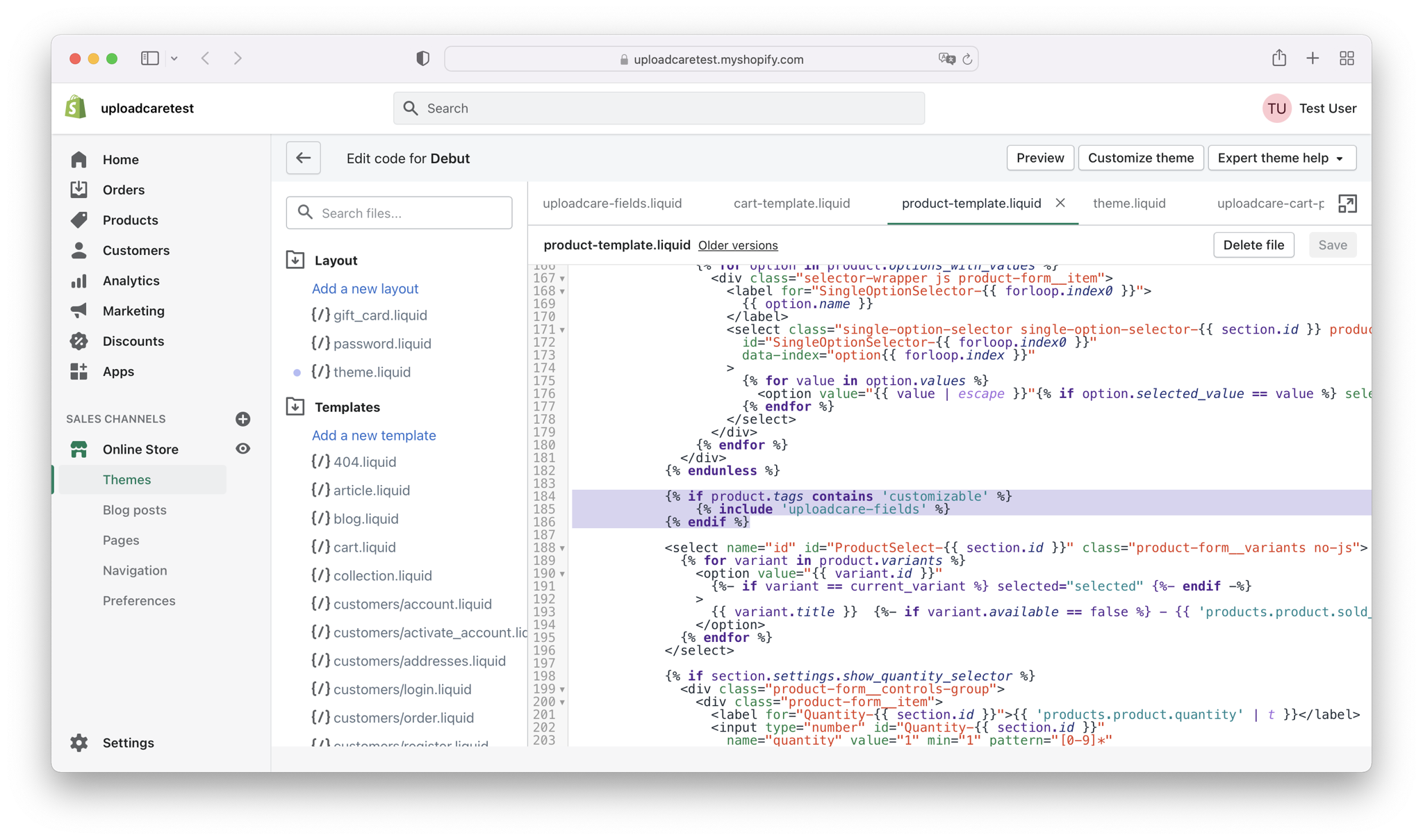
Task: Click the back arrow beside Edit code
Action: click(303, 158)
